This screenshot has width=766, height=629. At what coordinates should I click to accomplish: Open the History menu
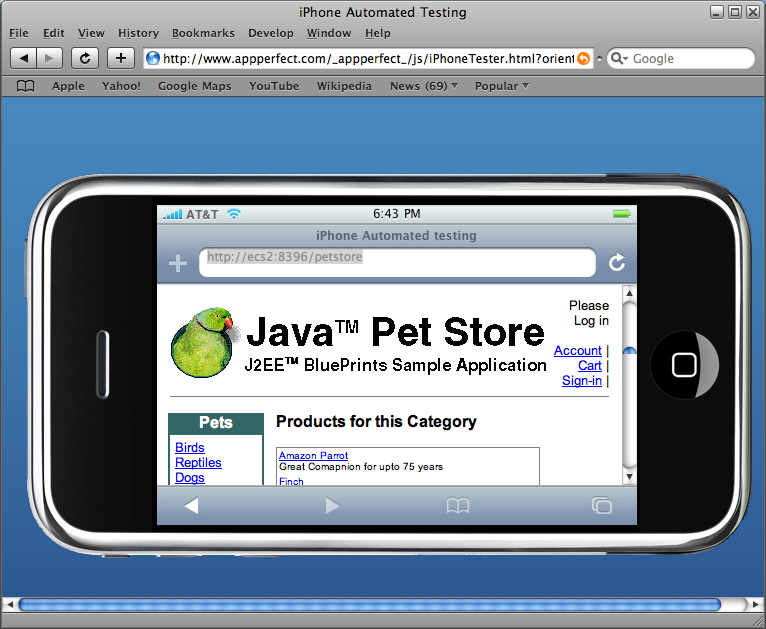point(138,33)
